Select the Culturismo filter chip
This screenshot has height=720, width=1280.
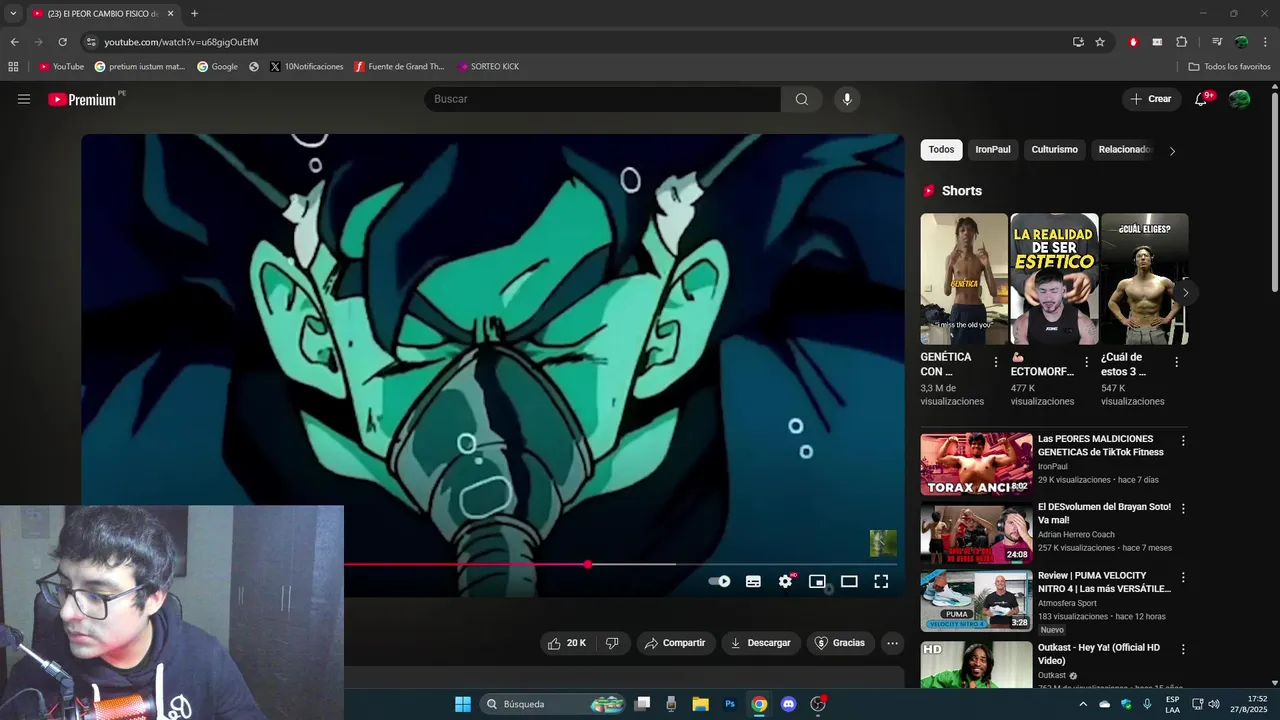1055,150
